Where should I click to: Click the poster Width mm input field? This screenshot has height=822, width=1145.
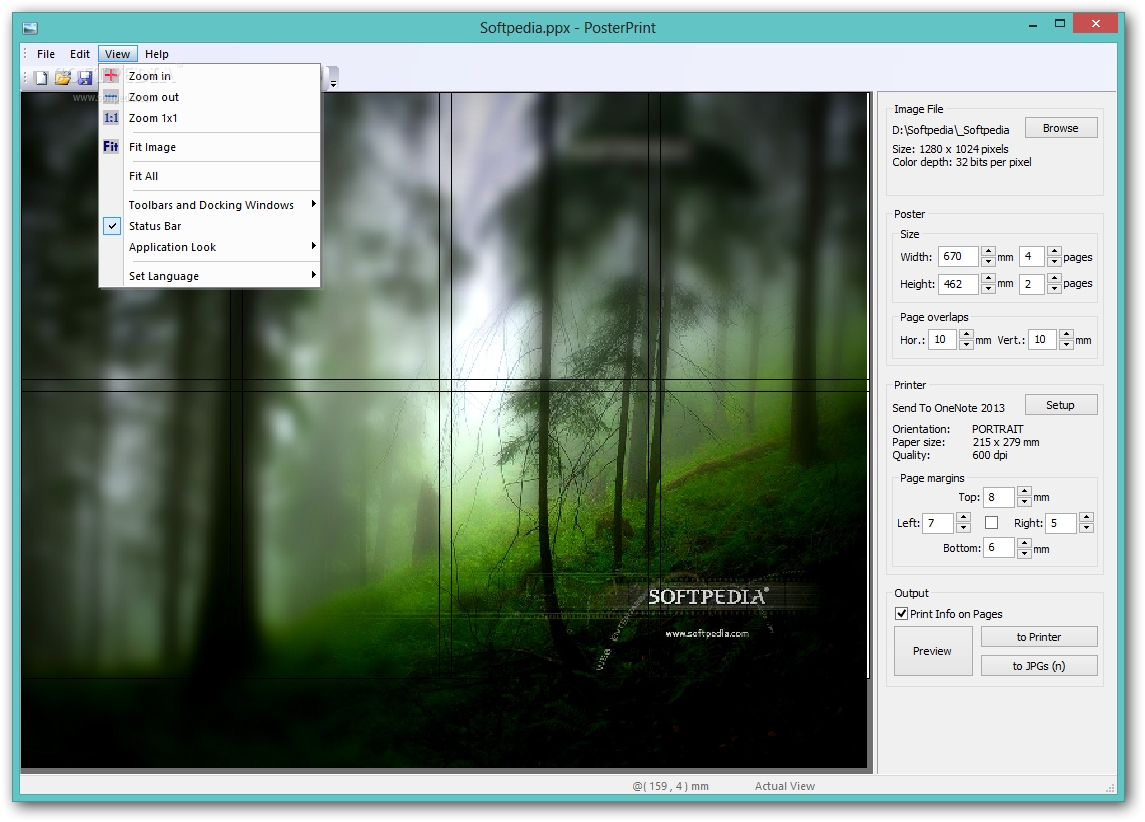[958, 256]
